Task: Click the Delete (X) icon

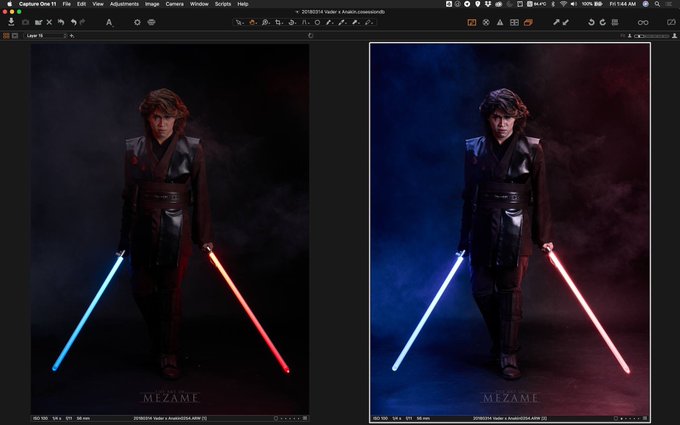Action: 49,22
